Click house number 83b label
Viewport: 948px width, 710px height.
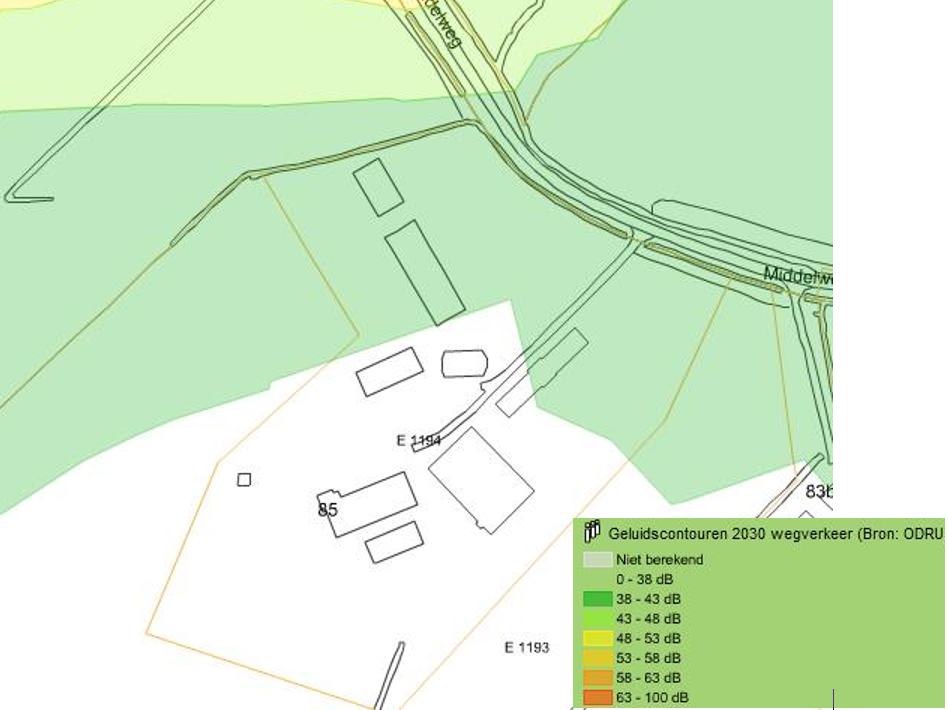tap(819, 491)
